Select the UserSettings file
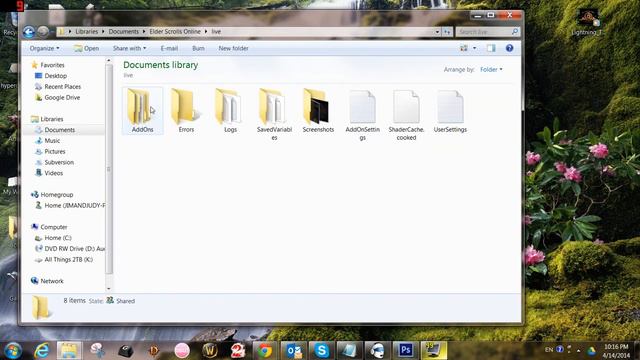This screenshot has height=360, width=640. pos(450,110)
